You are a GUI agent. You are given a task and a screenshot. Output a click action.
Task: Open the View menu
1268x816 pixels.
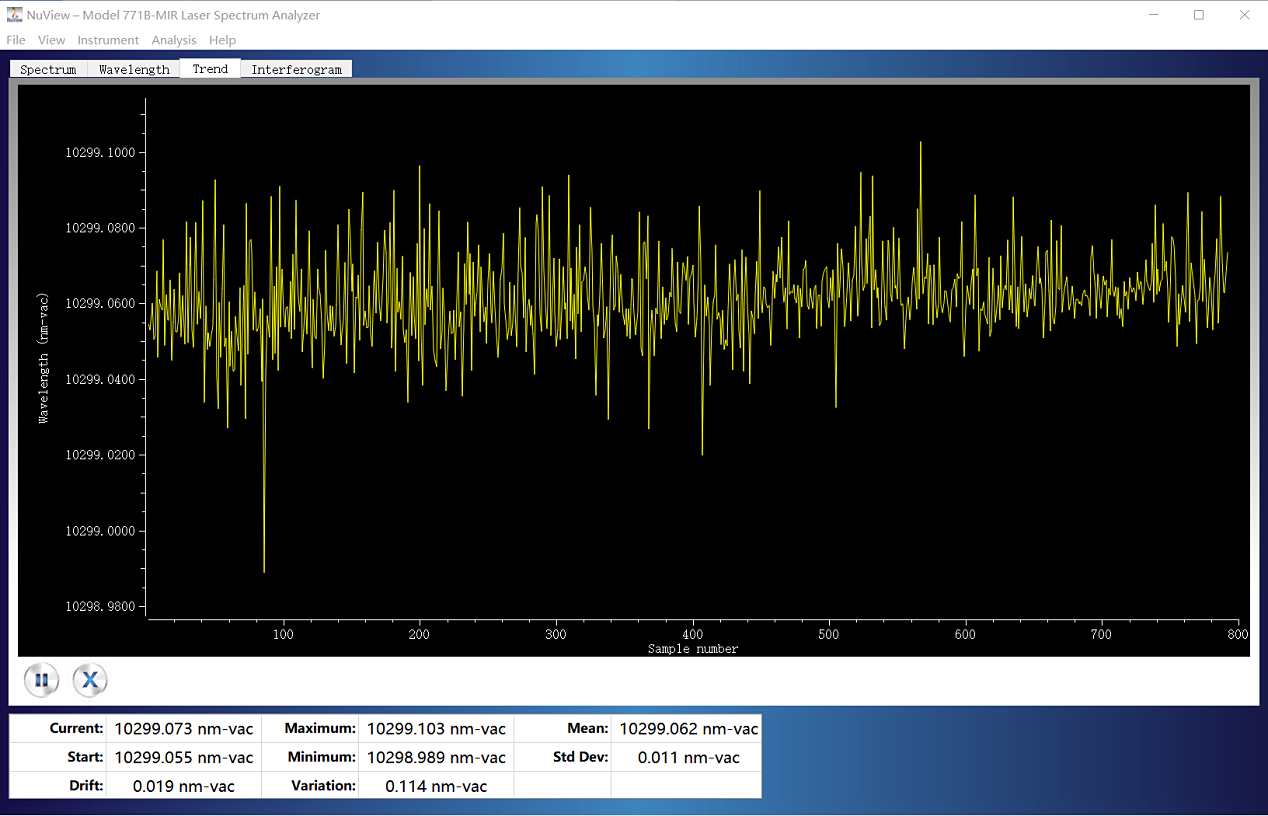click(x=51, y=40)
